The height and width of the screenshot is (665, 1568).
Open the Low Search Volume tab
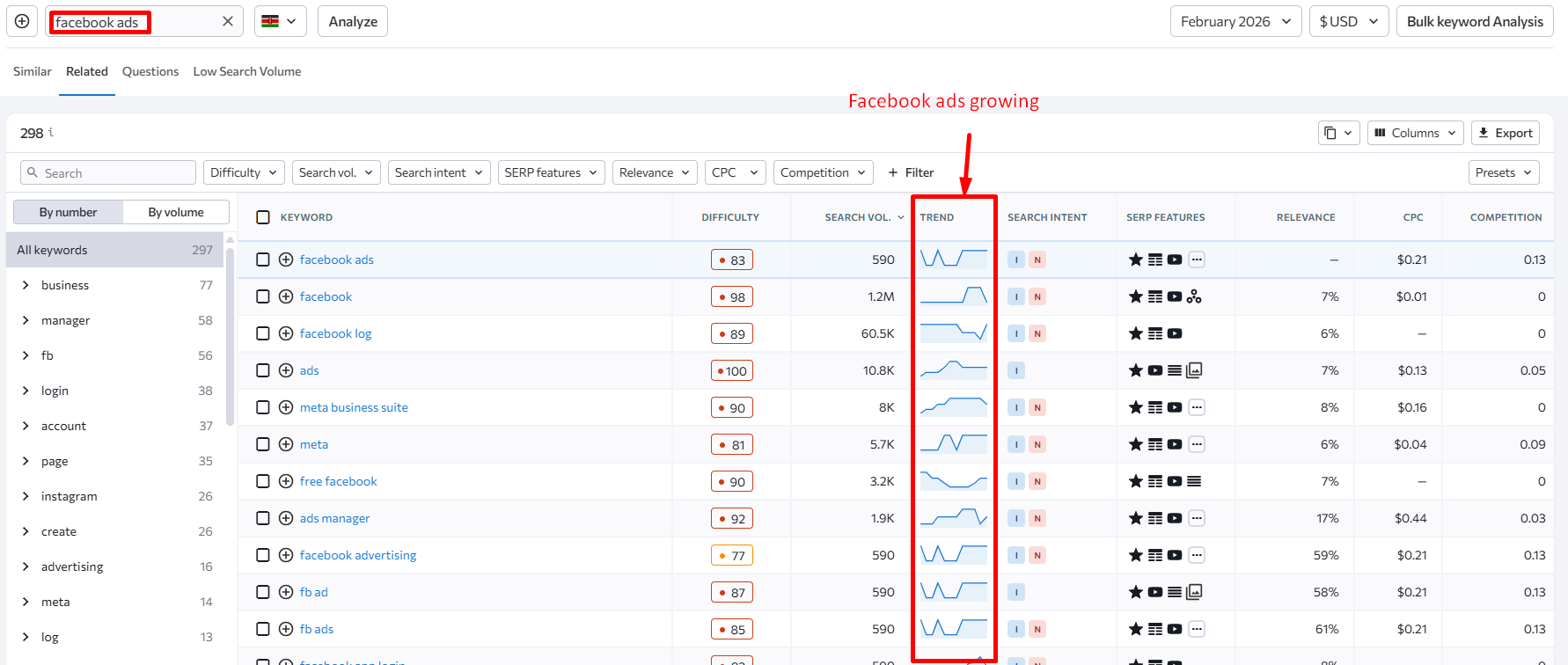pos(247,71)
